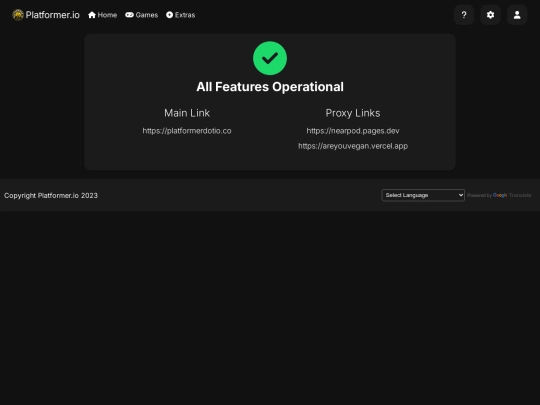Viewport: 540px width, 405px height.
Task: Open the Extras nav item
Action: coord(180,15)
